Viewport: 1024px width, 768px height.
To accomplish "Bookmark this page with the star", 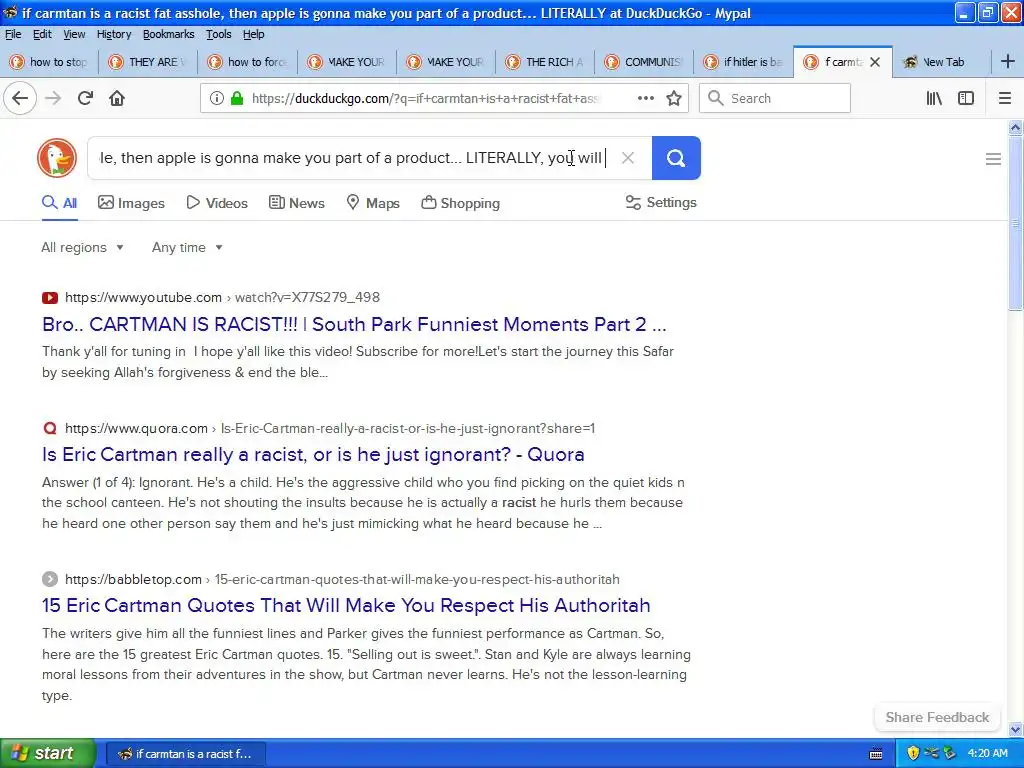I will click(x=674, y=99).
